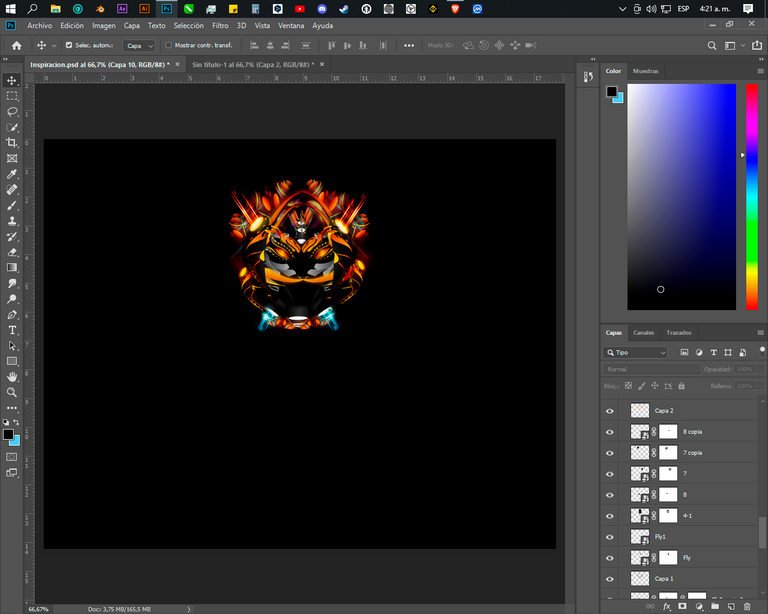
Task: Select the Pen tool
Action: pyautogui.click(x=12, y=315)
